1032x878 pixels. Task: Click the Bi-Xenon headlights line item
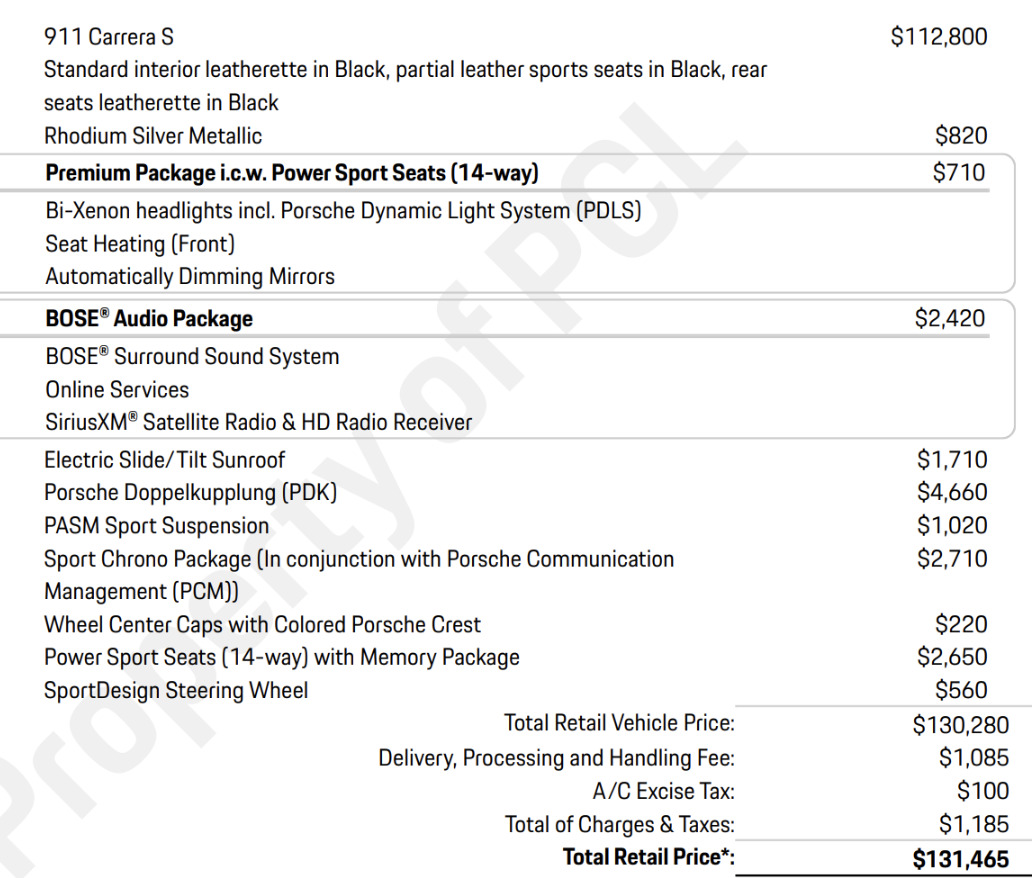click(343, 211)
